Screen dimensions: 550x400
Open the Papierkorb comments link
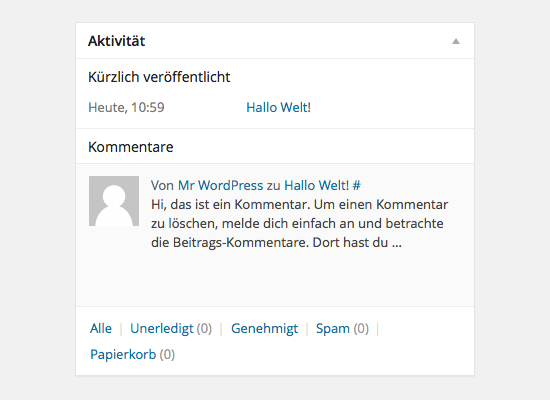pos(123,354)
